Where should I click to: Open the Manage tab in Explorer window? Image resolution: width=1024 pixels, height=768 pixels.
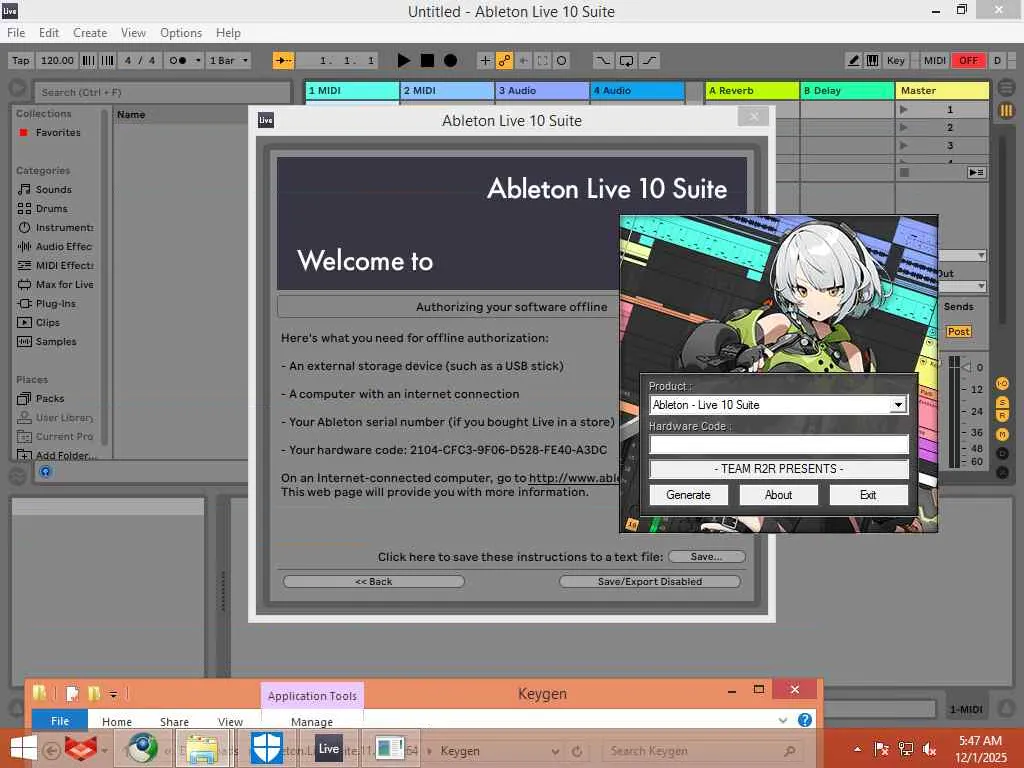pyautogui.click(x=312, y=722)
